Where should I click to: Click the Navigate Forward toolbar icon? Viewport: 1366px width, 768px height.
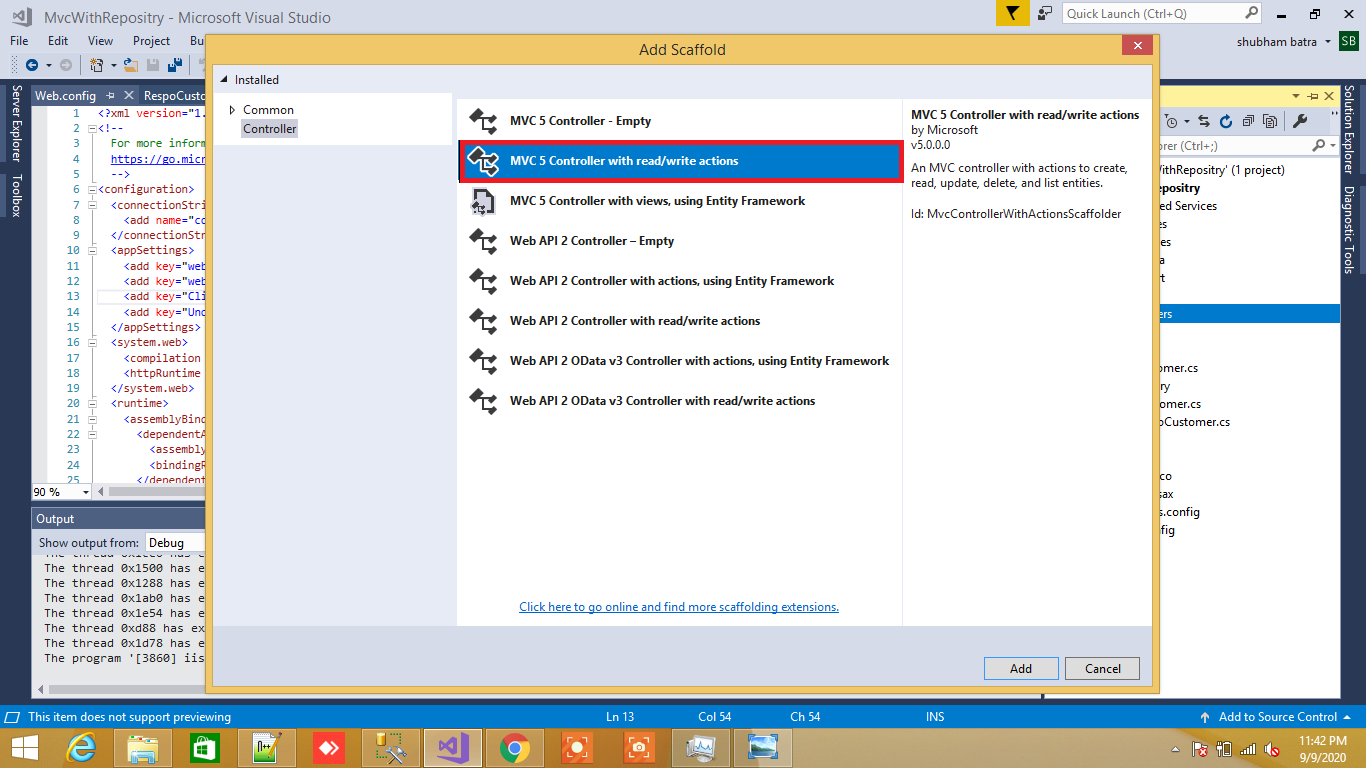coord(66,65)
